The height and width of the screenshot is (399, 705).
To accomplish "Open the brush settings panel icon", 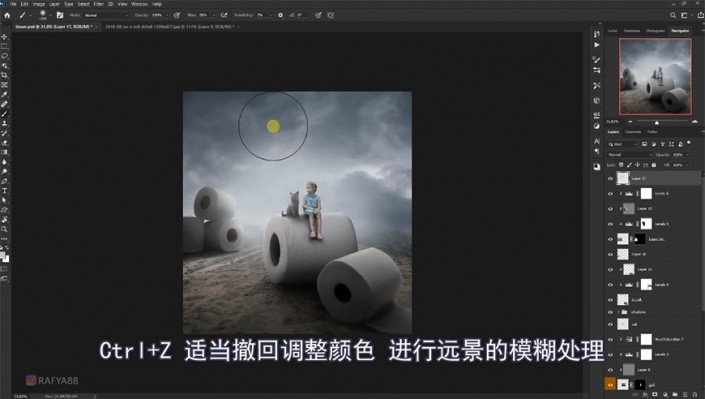I will click(60, 15).
